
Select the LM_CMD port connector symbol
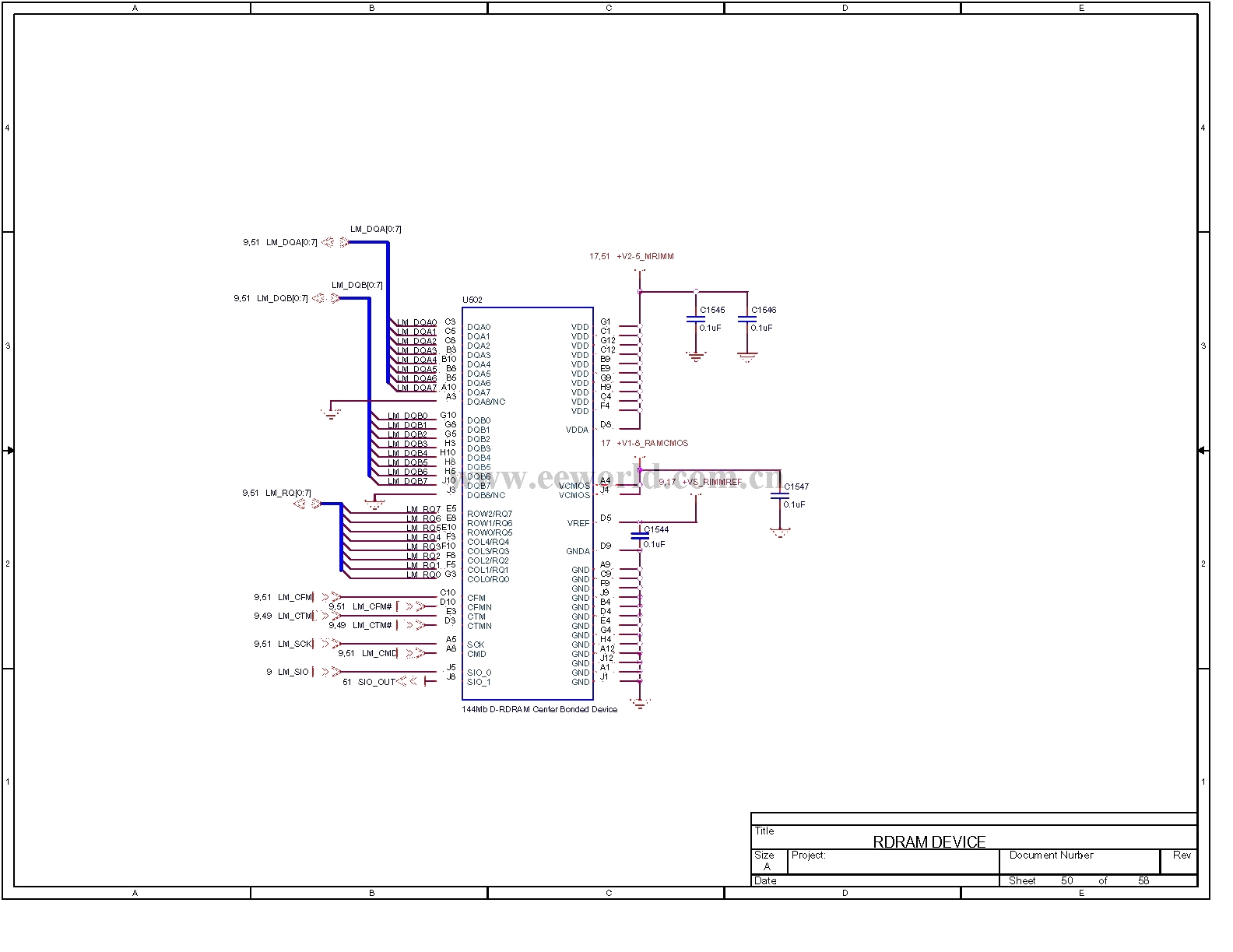(413, 653)
